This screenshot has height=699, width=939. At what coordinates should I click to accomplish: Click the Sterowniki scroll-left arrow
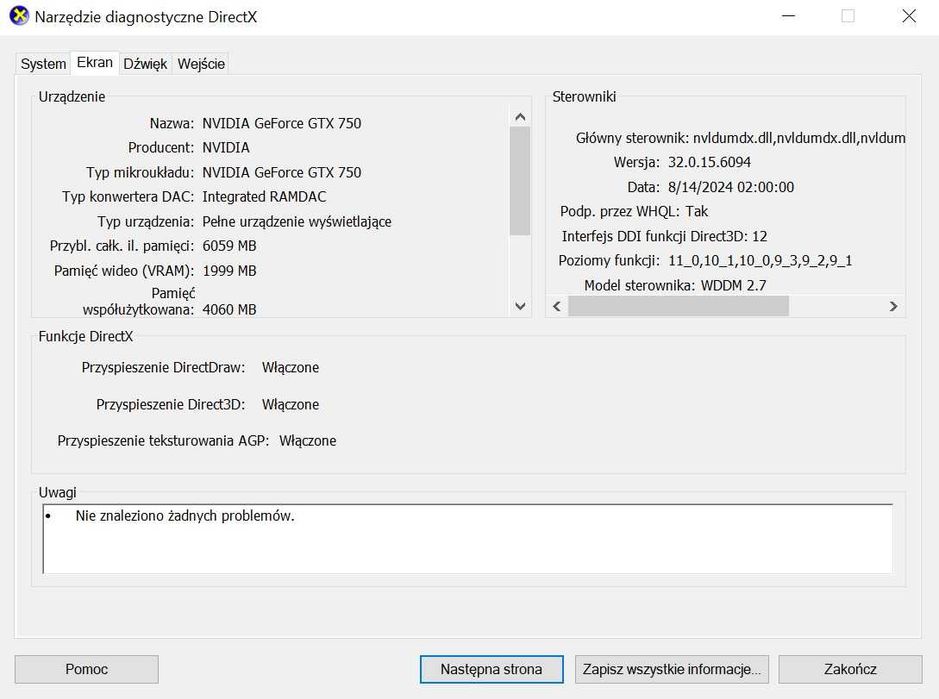tap(557, 307)
